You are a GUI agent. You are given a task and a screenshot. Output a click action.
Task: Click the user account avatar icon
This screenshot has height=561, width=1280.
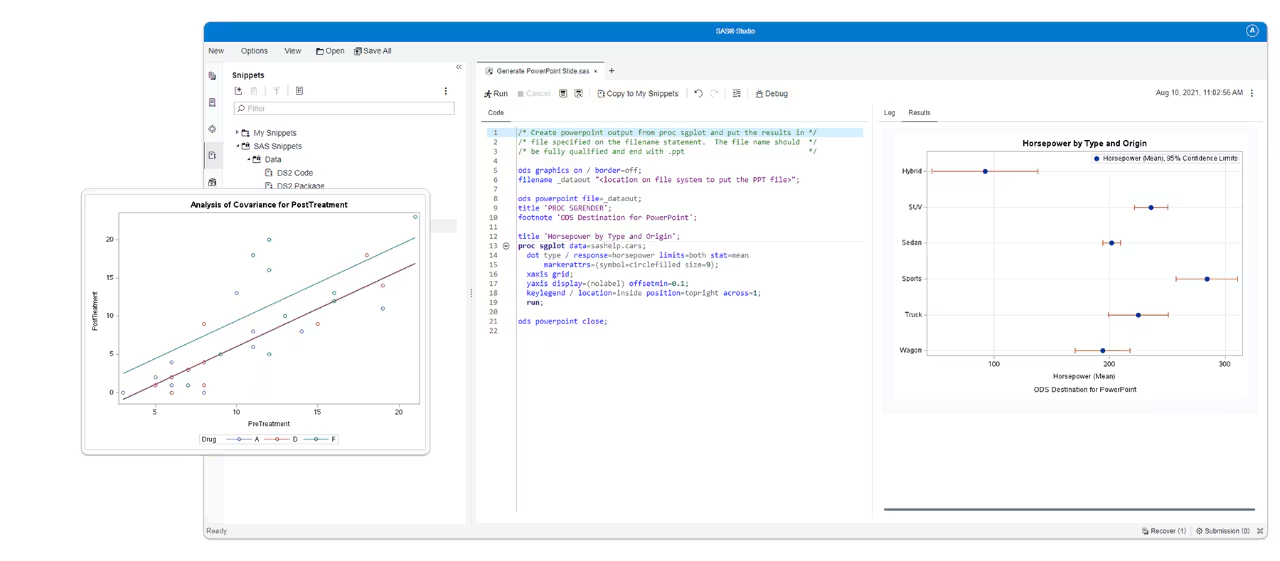pyautogui.click(x=1252, y=31)
